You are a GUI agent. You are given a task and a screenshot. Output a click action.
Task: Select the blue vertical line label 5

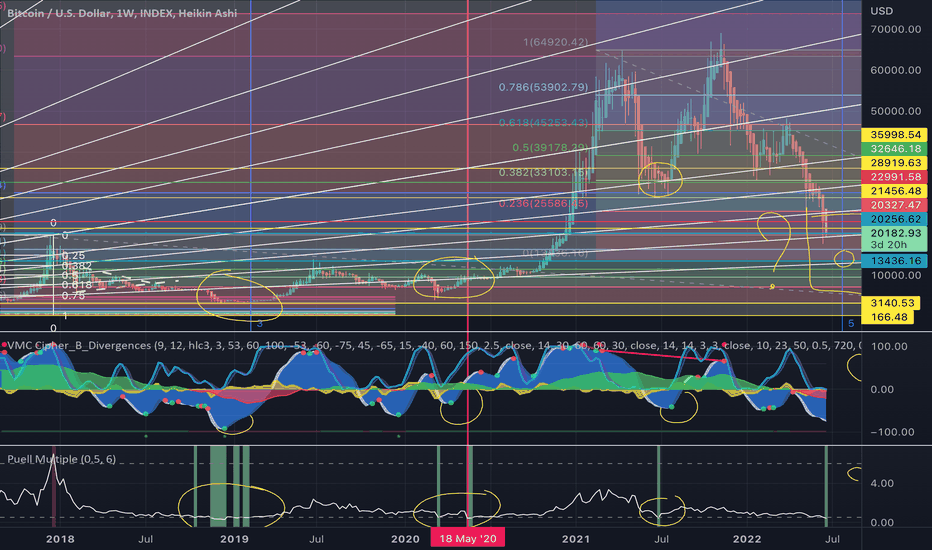pos(851,323)
